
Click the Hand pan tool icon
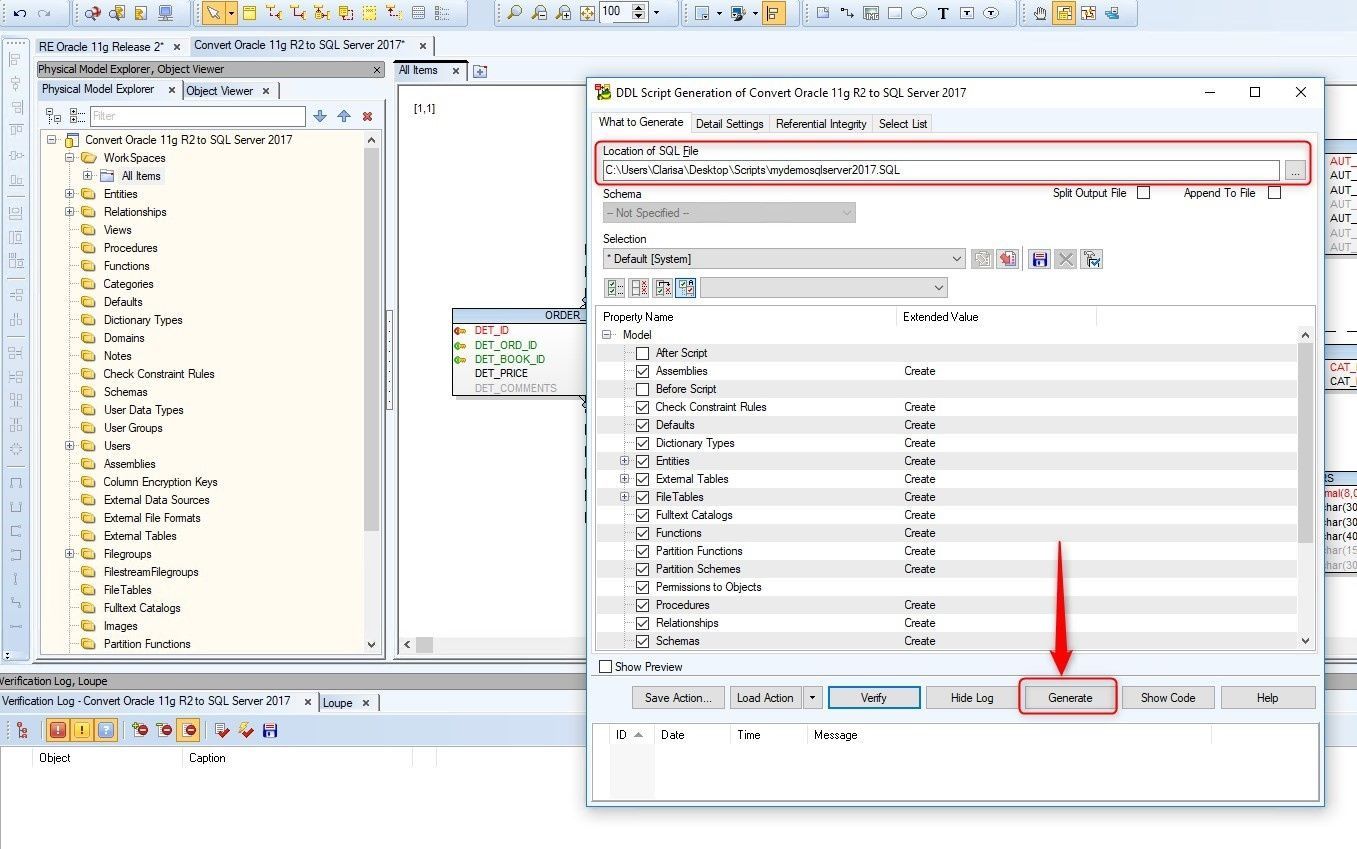coord(1040,13)
